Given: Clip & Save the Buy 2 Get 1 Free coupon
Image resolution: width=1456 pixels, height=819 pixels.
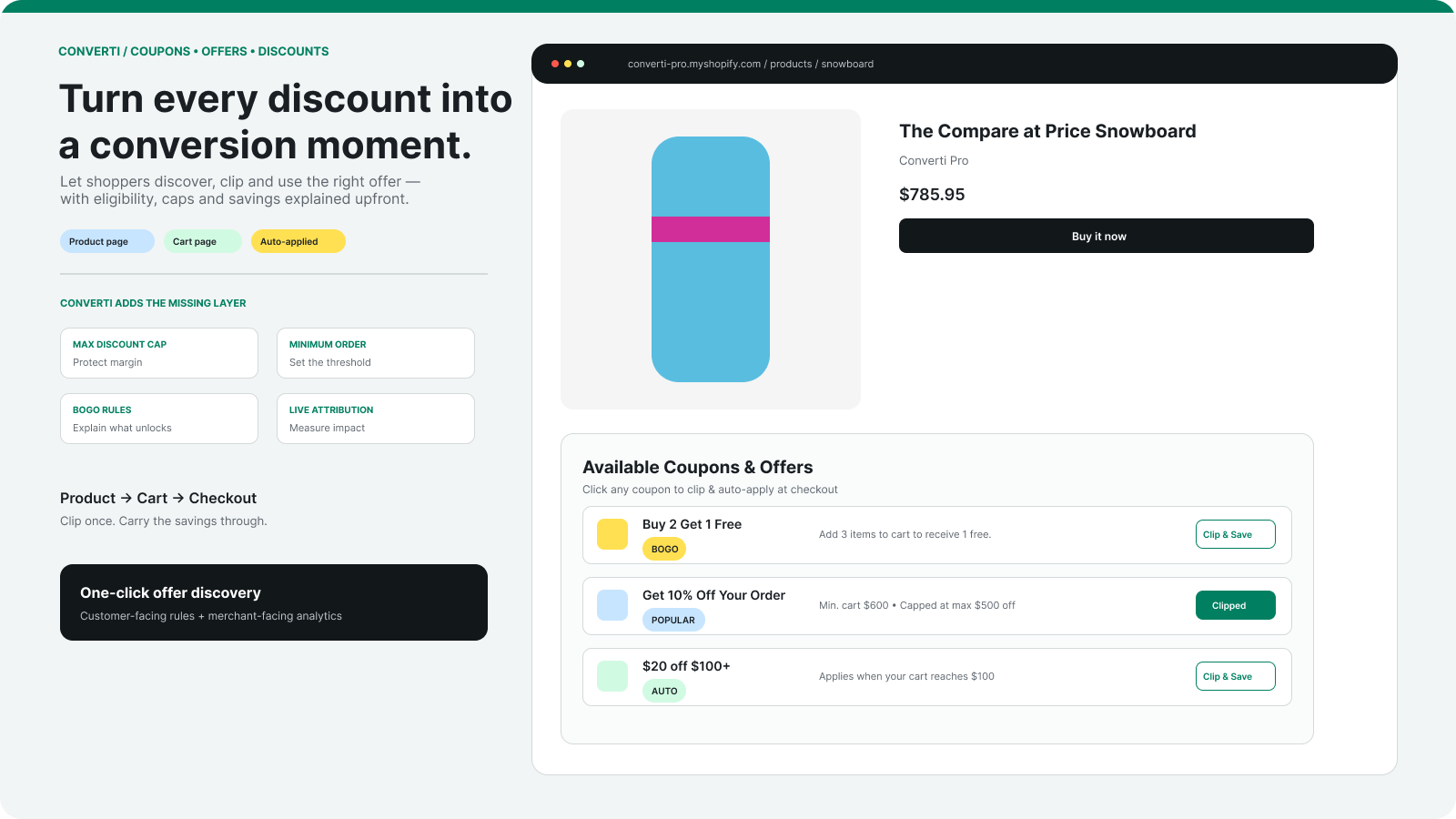Looking at the screenshot, I should point(1236,534).
